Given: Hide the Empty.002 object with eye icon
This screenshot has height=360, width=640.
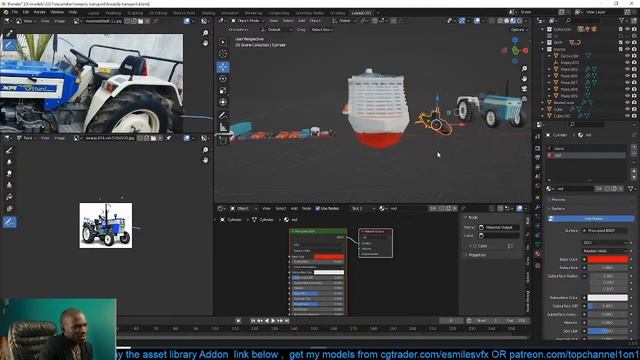Looking at the screenshot, I should pos(627,62).
